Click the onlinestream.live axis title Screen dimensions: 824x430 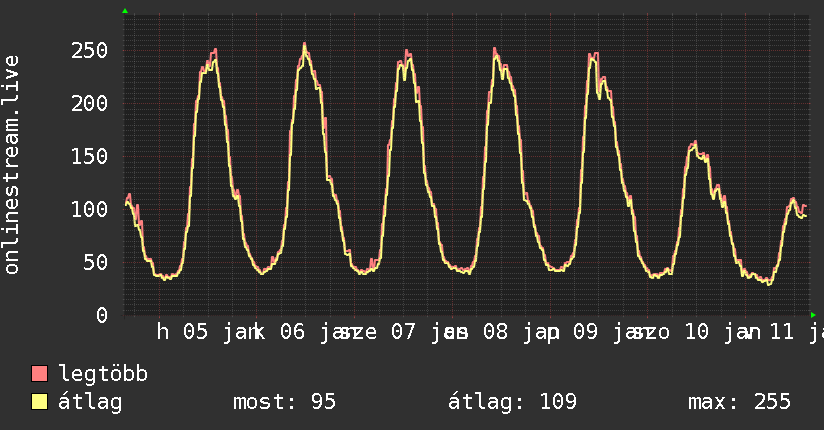(x=12, y=165)
